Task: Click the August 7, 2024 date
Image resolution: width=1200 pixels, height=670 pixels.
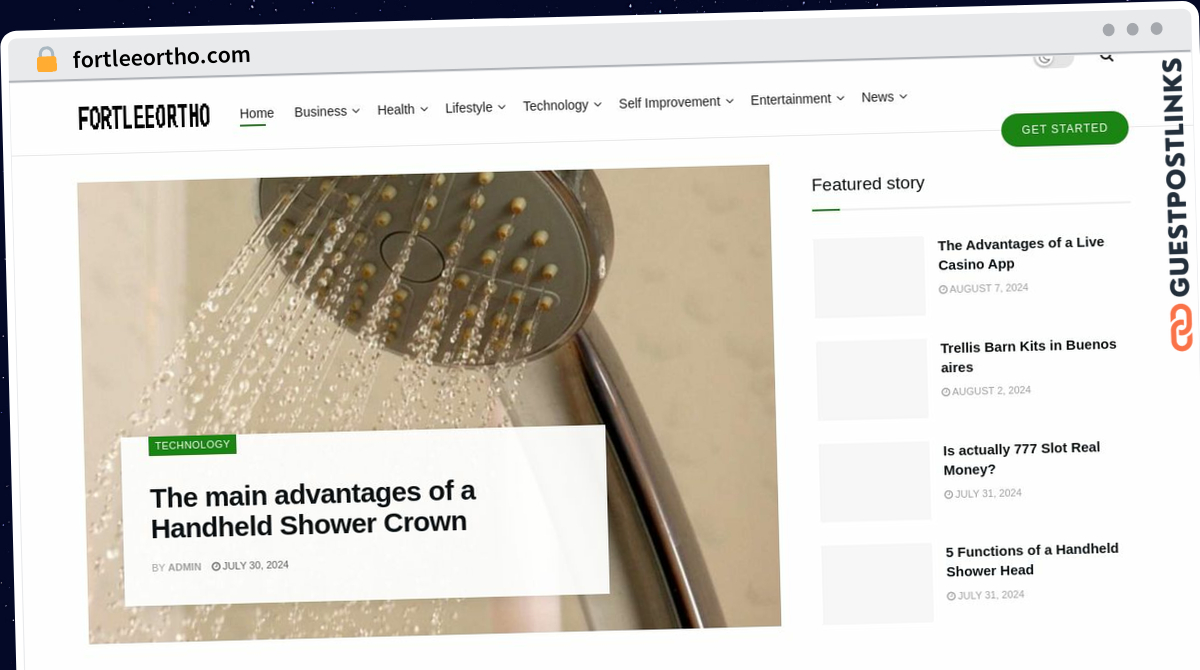Action: click(x=983, y=288)
